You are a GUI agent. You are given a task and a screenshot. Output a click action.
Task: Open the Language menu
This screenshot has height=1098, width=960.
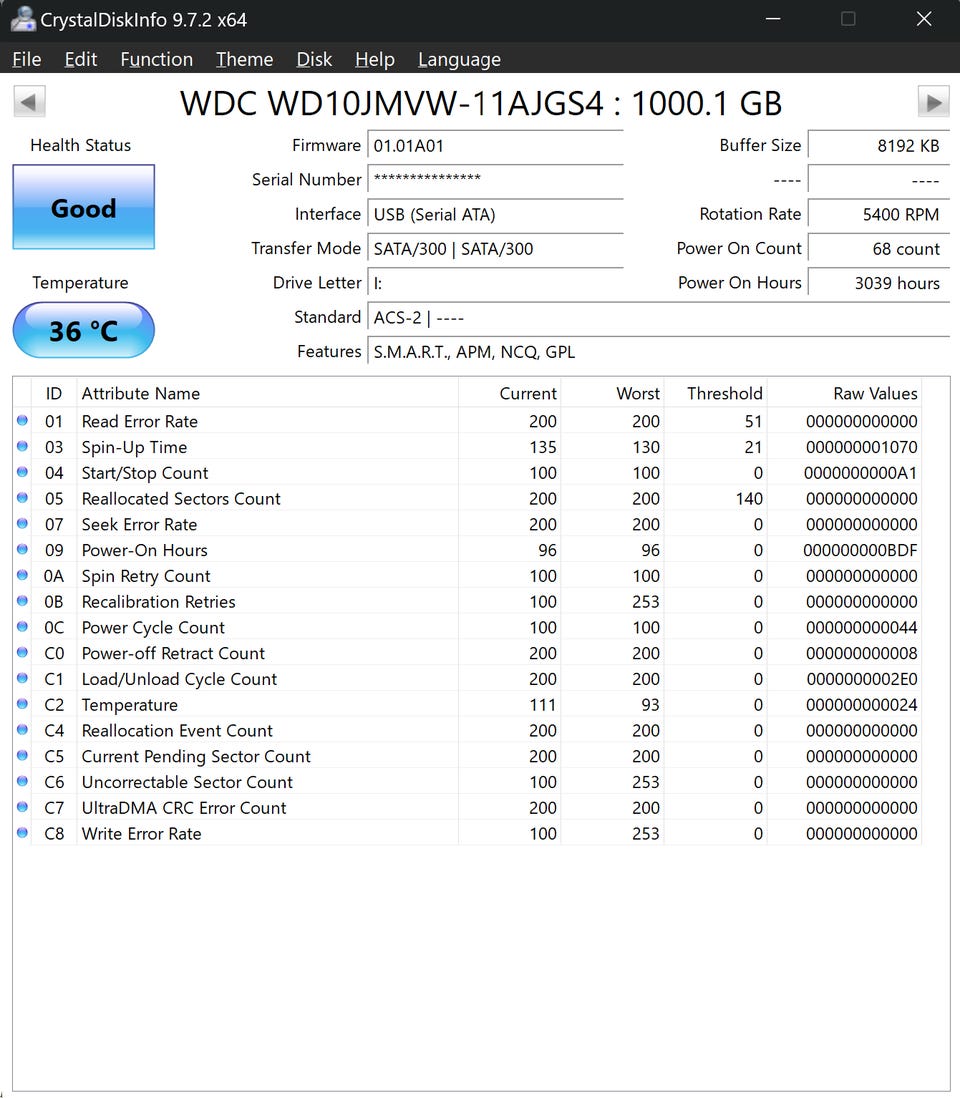[x=459, y=60]
